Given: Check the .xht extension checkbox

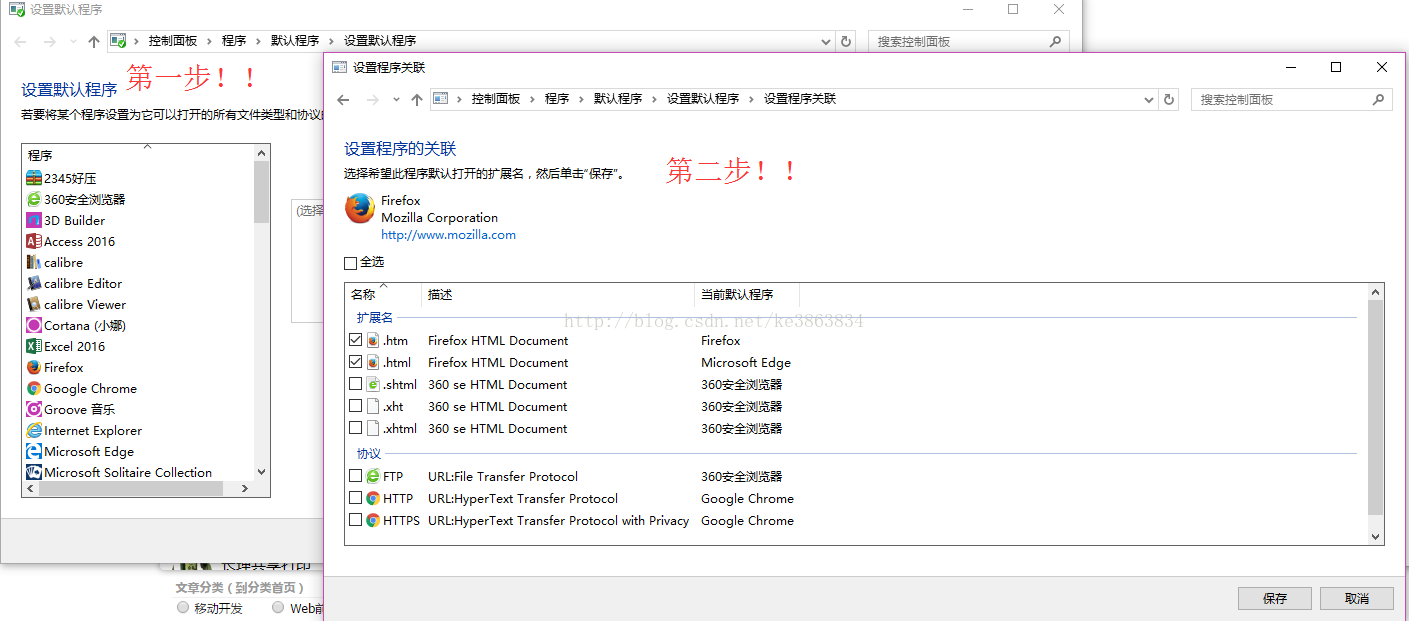Looking at the screenshot, I should tap(355, 406).
